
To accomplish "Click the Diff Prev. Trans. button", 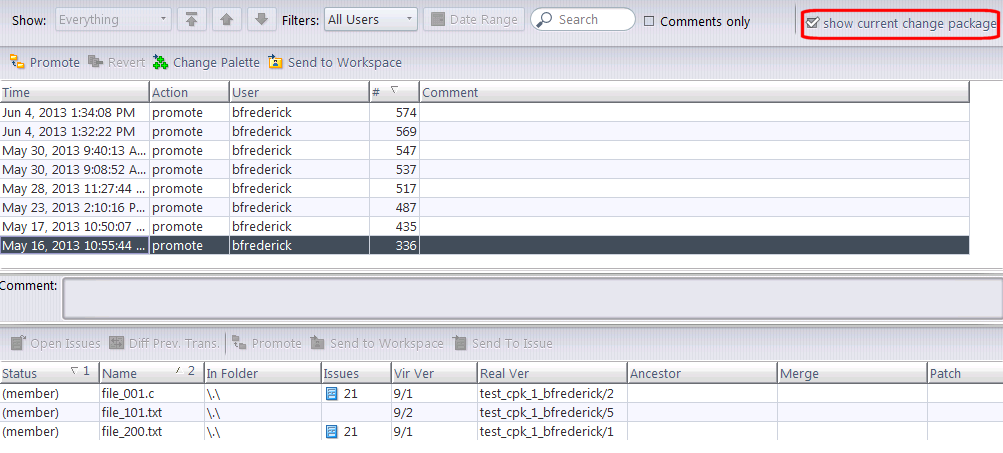I will 164,343.
